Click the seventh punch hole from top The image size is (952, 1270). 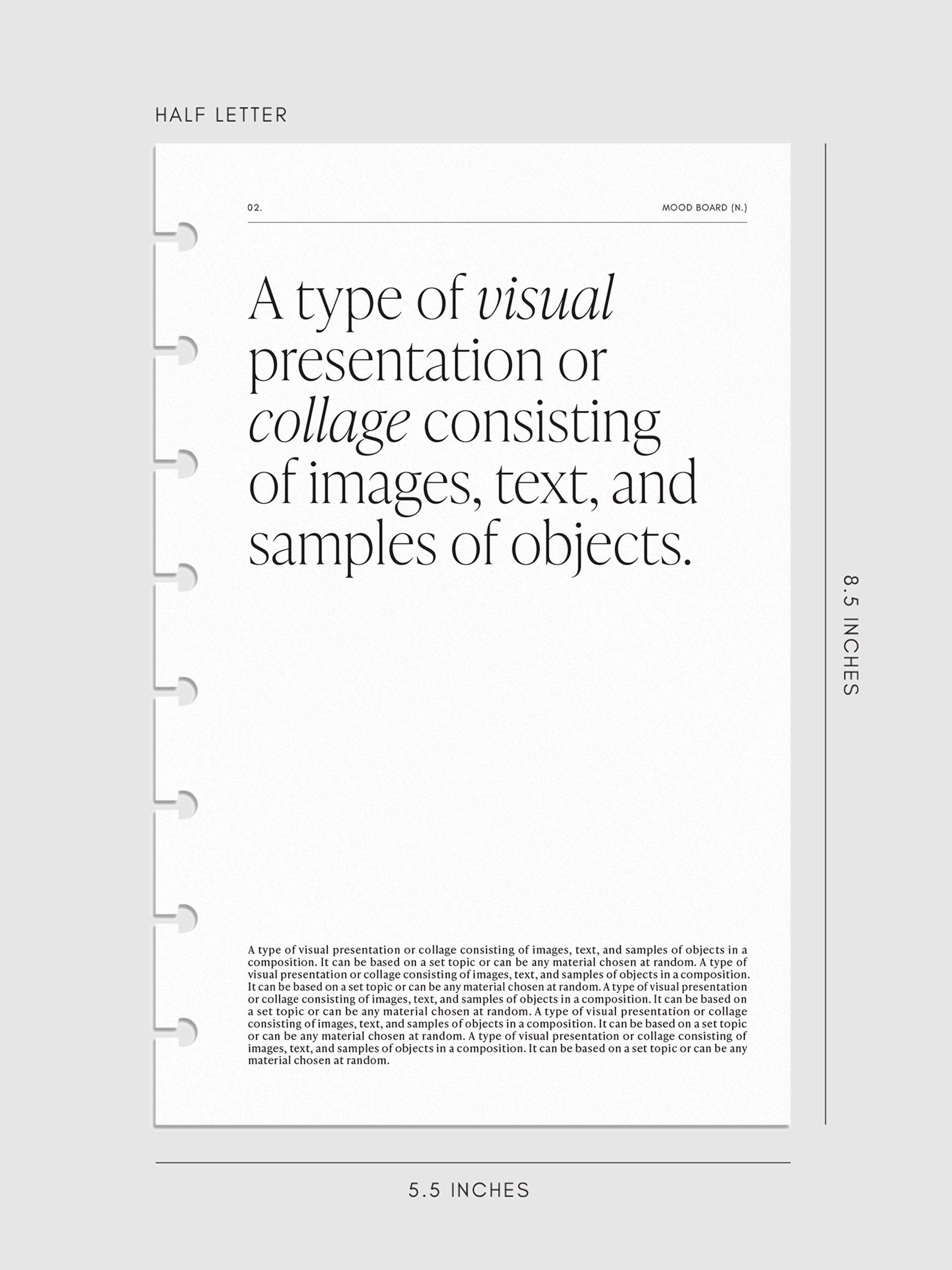tap(185, 918)
